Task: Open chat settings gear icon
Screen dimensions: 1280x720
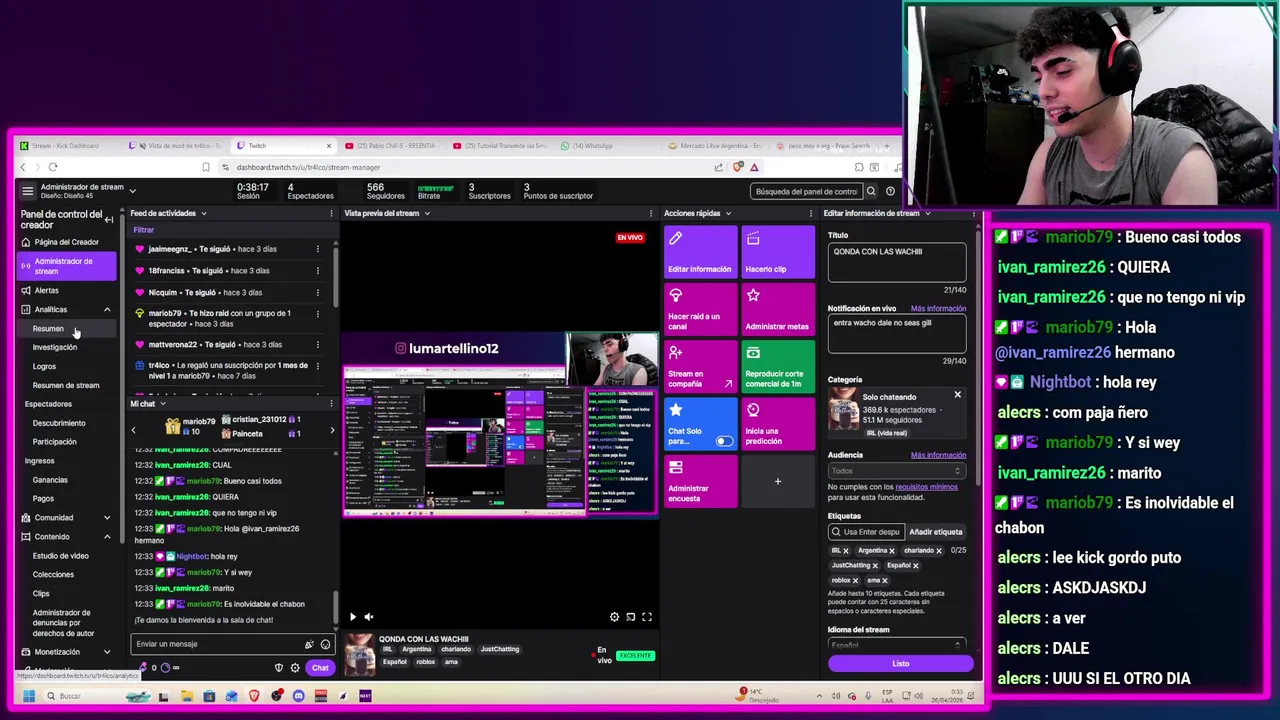Action: click(x=295, y=668)
